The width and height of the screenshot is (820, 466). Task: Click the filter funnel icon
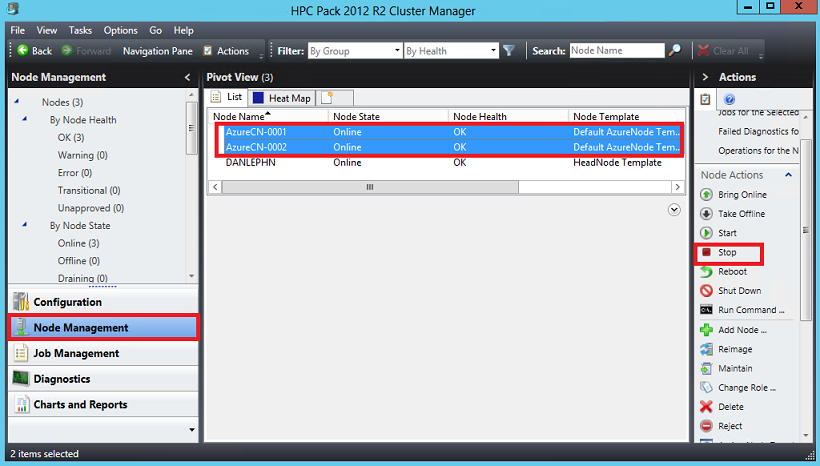point(509,50)
